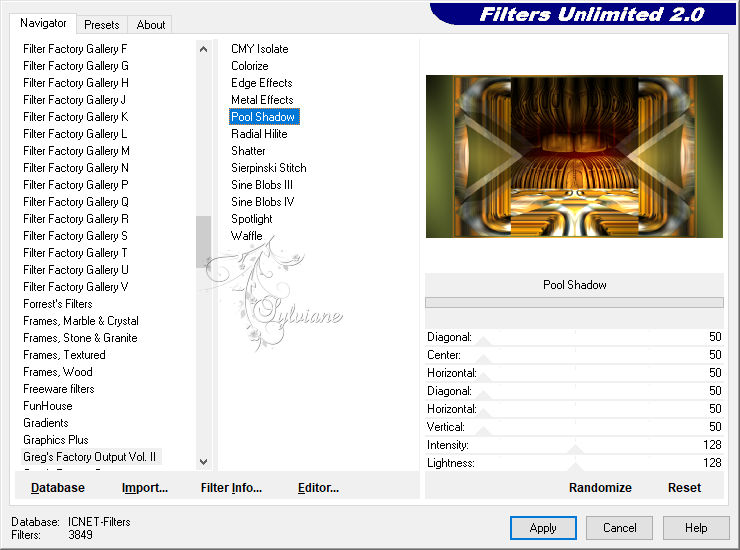The height and width of the screenshot is (550, 740).
Task: Select Freeware filters category
Action: 59,389
